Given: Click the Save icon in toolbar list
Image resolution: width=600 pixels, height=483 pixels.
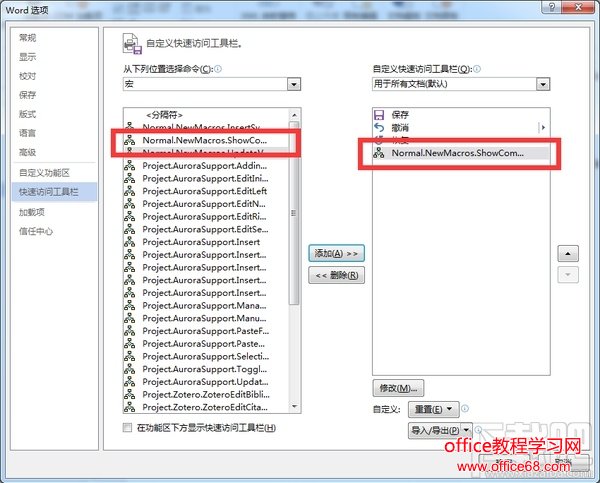Looking at the screenshot, I should [x=379, y=114].
